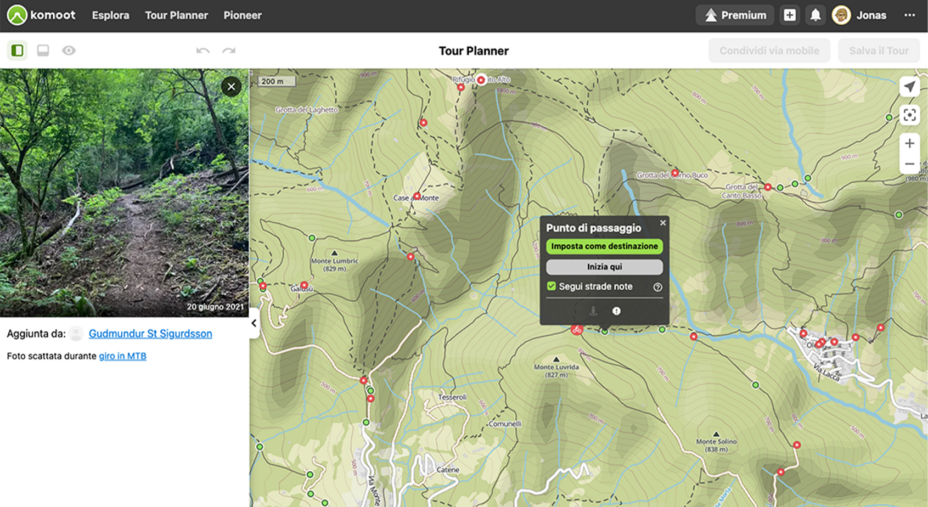Click the komoot logo

coord(41,15)
